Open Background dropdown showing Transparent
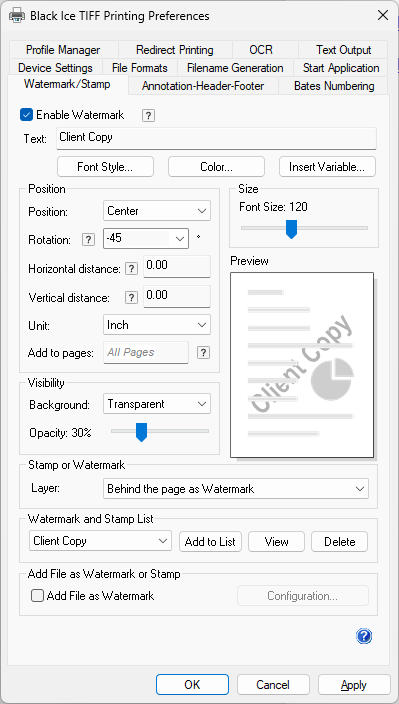 [x=157, y=404]
